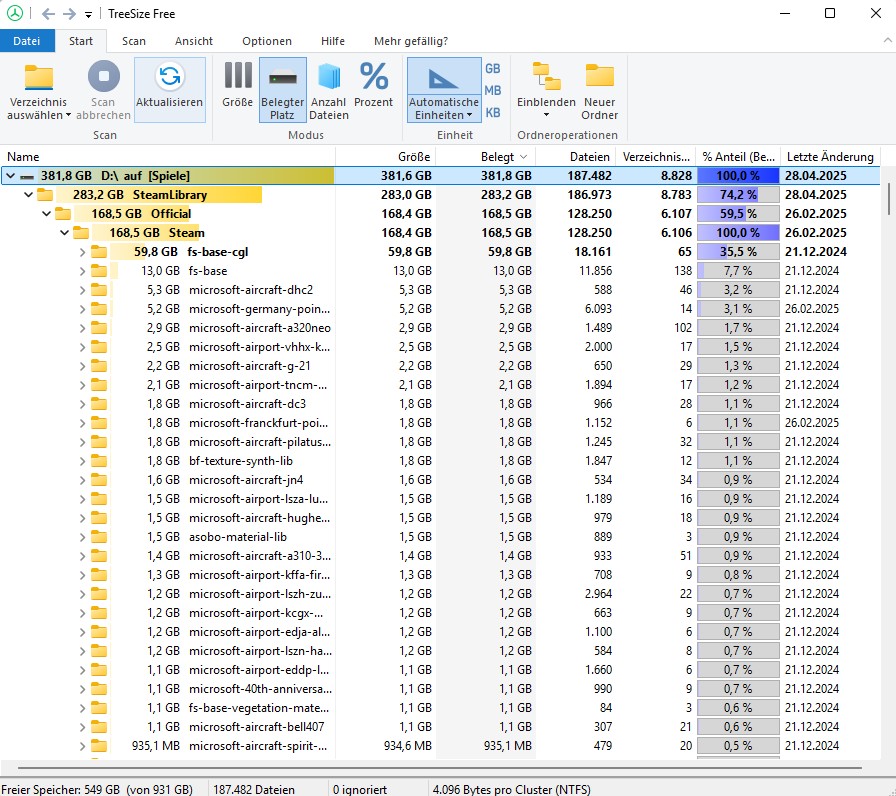
Task: Open the Verzeichnis auswählen folder button
Action: [x=39, y=90]
